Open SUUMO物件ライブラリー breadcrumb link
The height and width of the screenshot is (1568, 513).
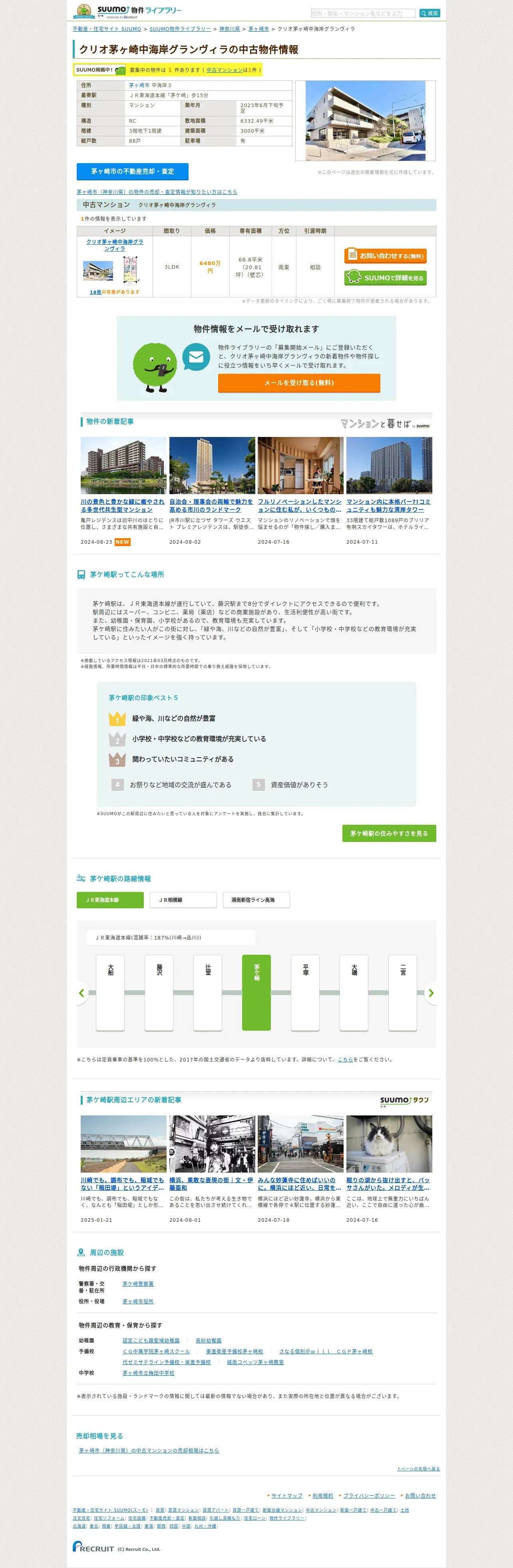tap(180, 29)
